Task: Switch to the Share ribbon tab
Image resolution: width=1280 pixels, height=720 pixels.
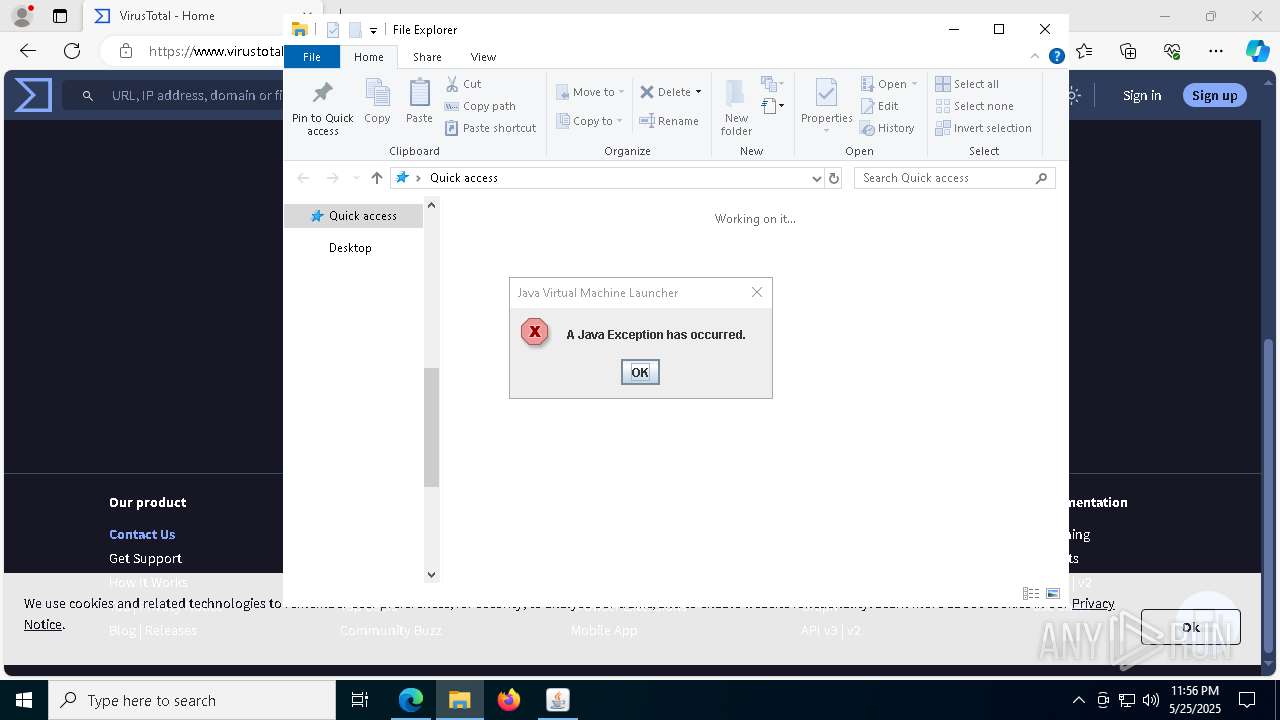Action: pos(427,57)
